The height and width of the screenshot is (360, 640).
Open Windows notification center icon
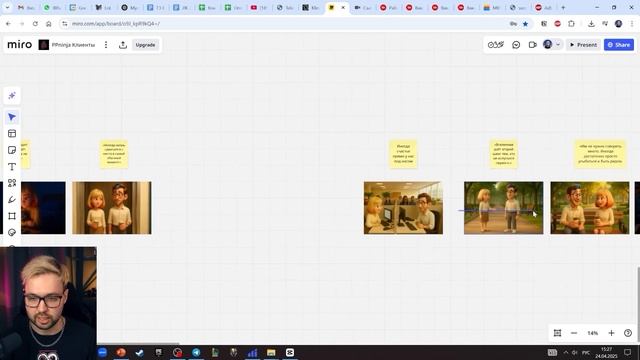pos(628,352)
